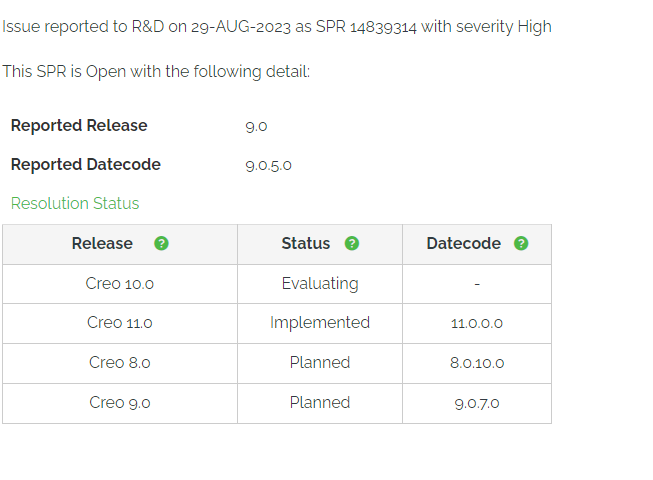Select the Status column header

point(306,244)
